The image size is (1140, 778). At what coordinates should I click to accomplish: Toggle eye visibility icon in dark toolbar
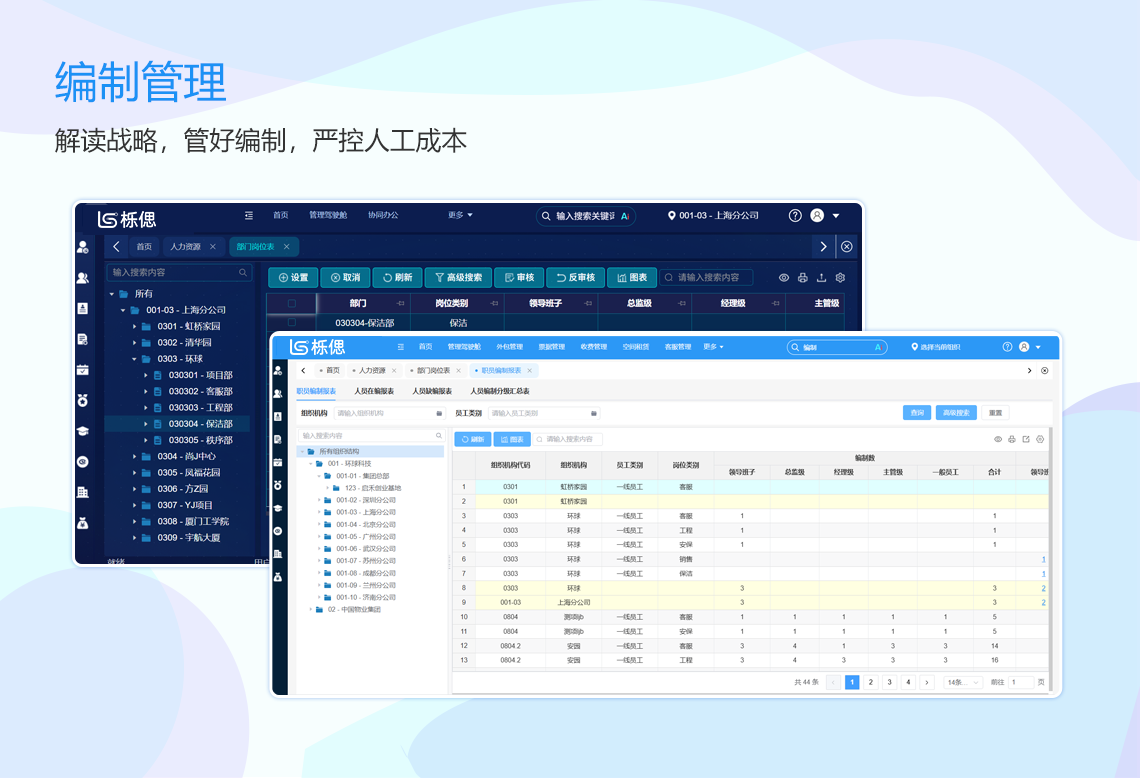tap(784, 278)
